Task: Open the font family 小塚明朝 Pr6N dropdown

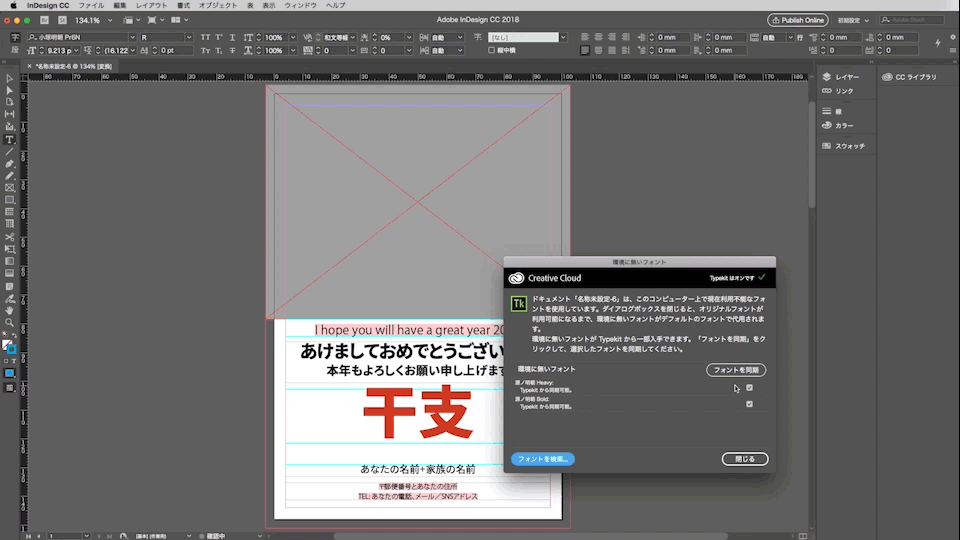Action: click(x=132, y=37)
